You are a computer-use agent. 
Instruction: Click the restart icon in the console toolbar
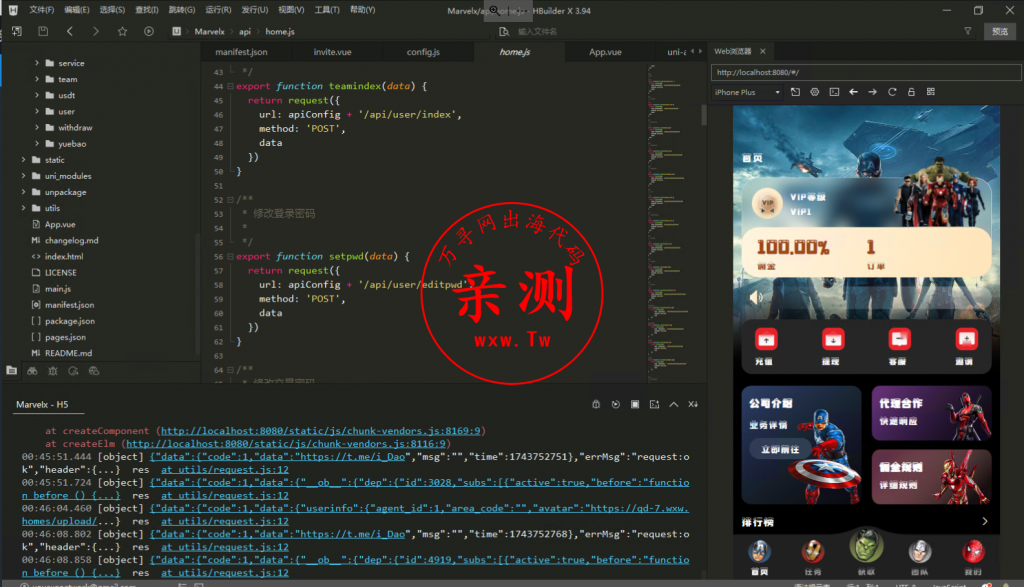tap(616, 404)
